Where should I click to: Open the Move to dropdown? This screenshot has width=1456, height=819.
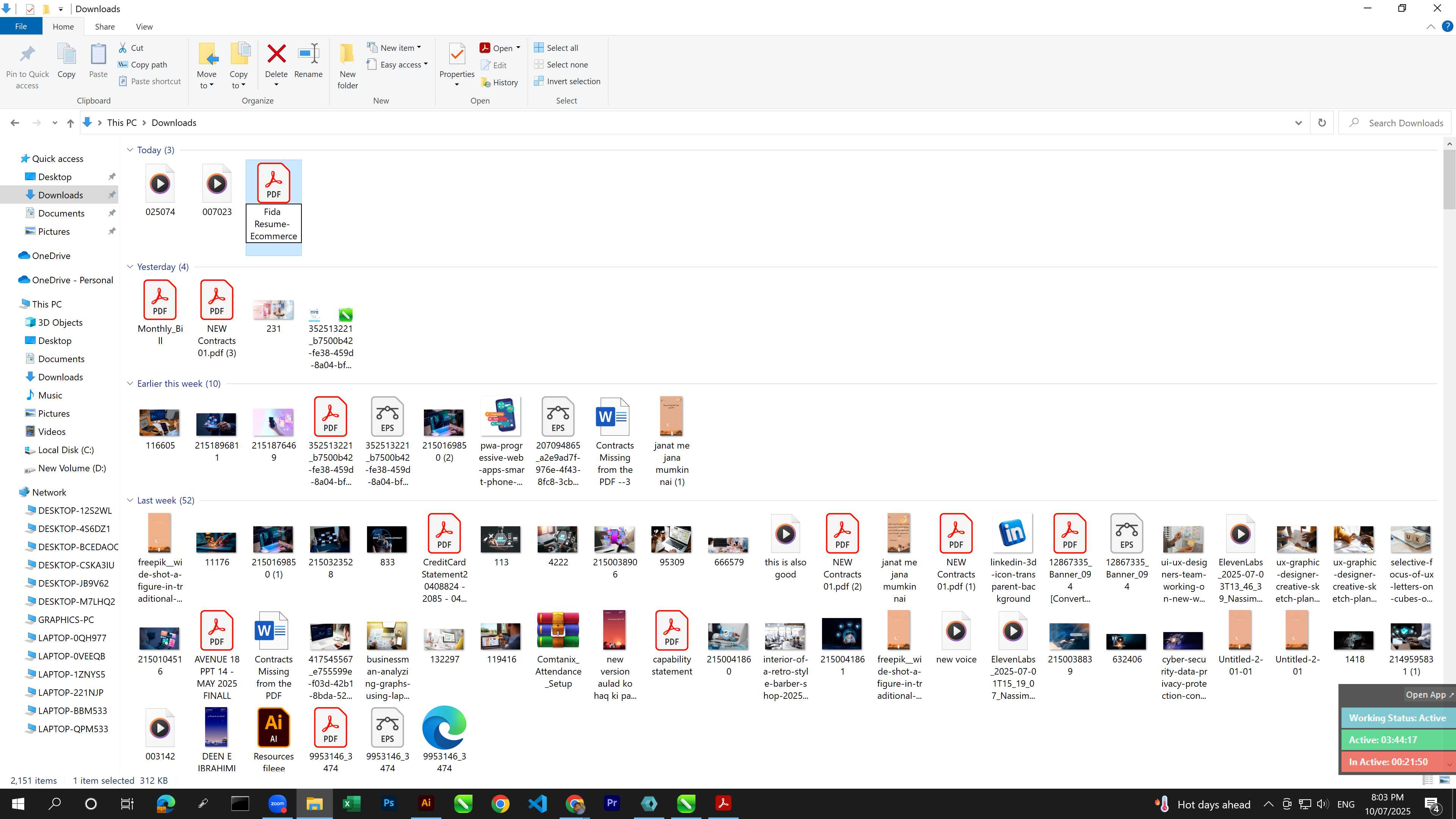click(x=207, y=80)
